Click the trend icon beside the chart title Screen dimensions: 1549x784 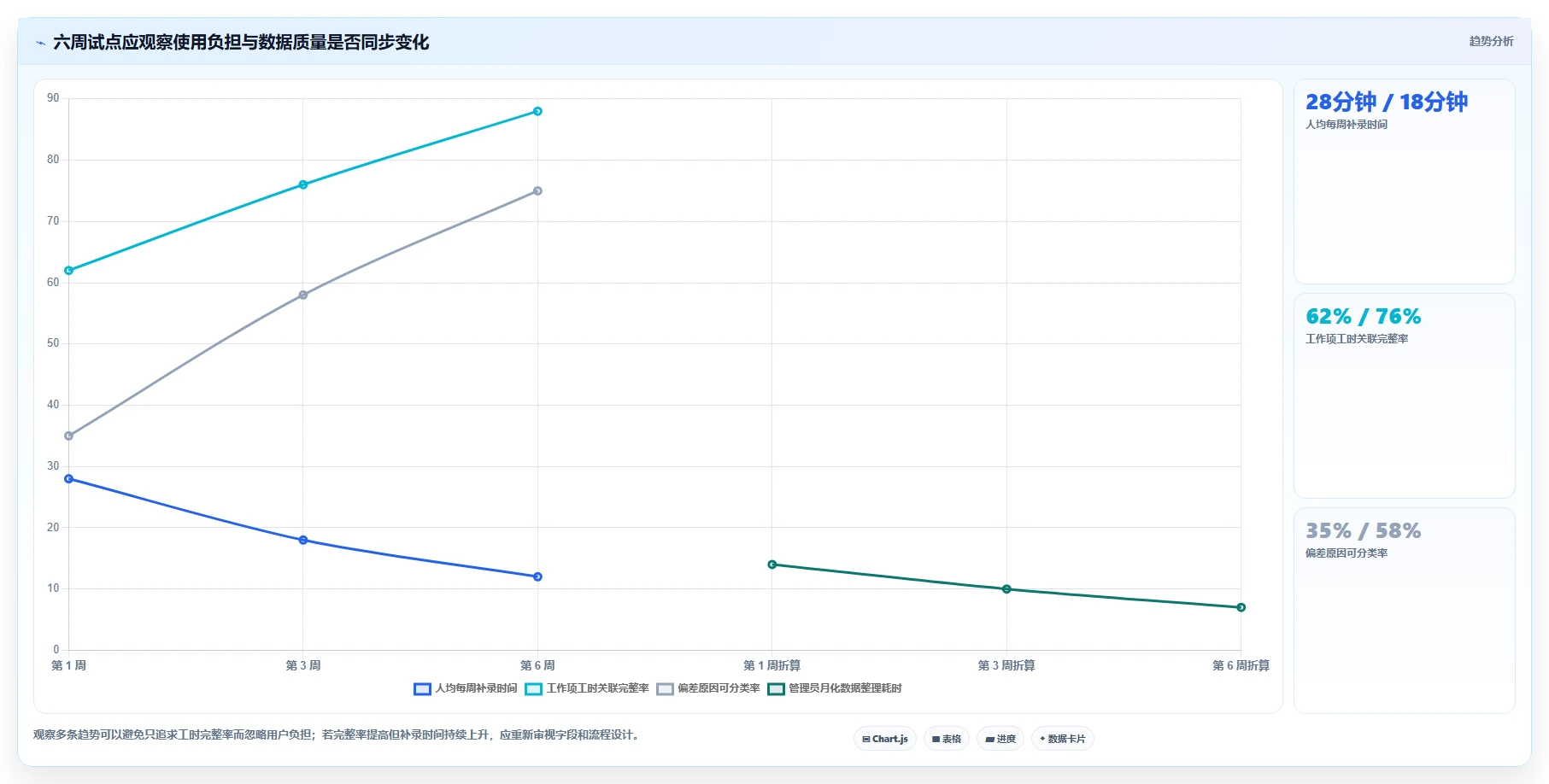click(40, 43)
